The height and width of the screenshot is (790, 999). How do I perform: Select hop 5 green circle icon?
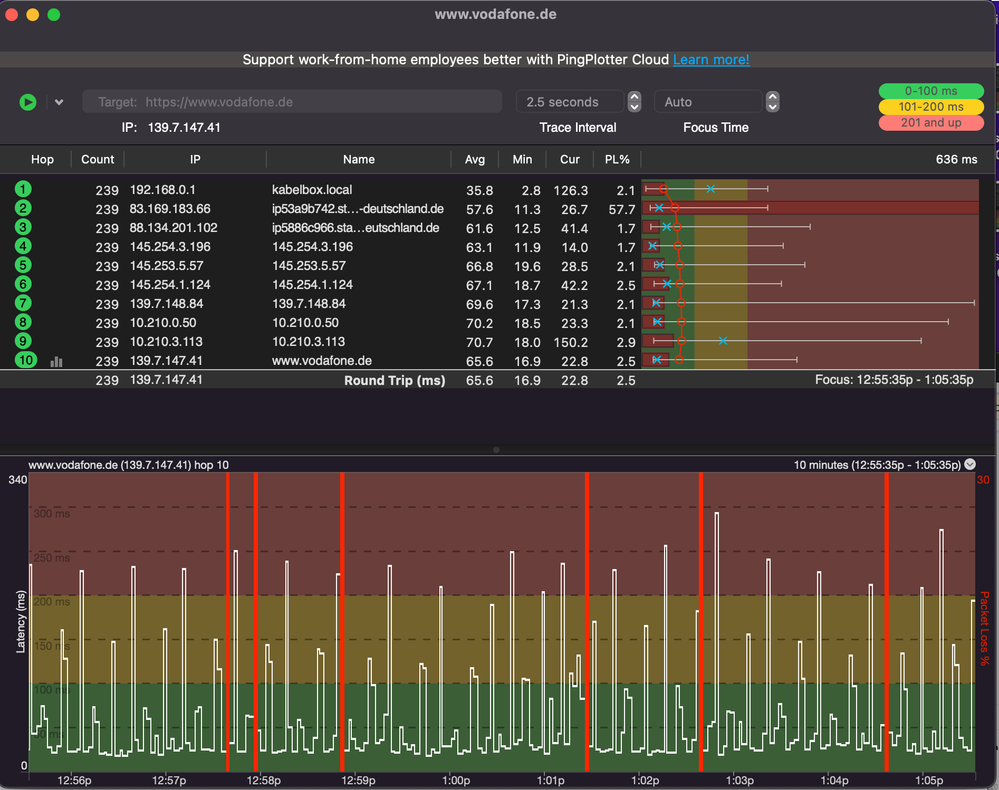click(x=23, y=265)
